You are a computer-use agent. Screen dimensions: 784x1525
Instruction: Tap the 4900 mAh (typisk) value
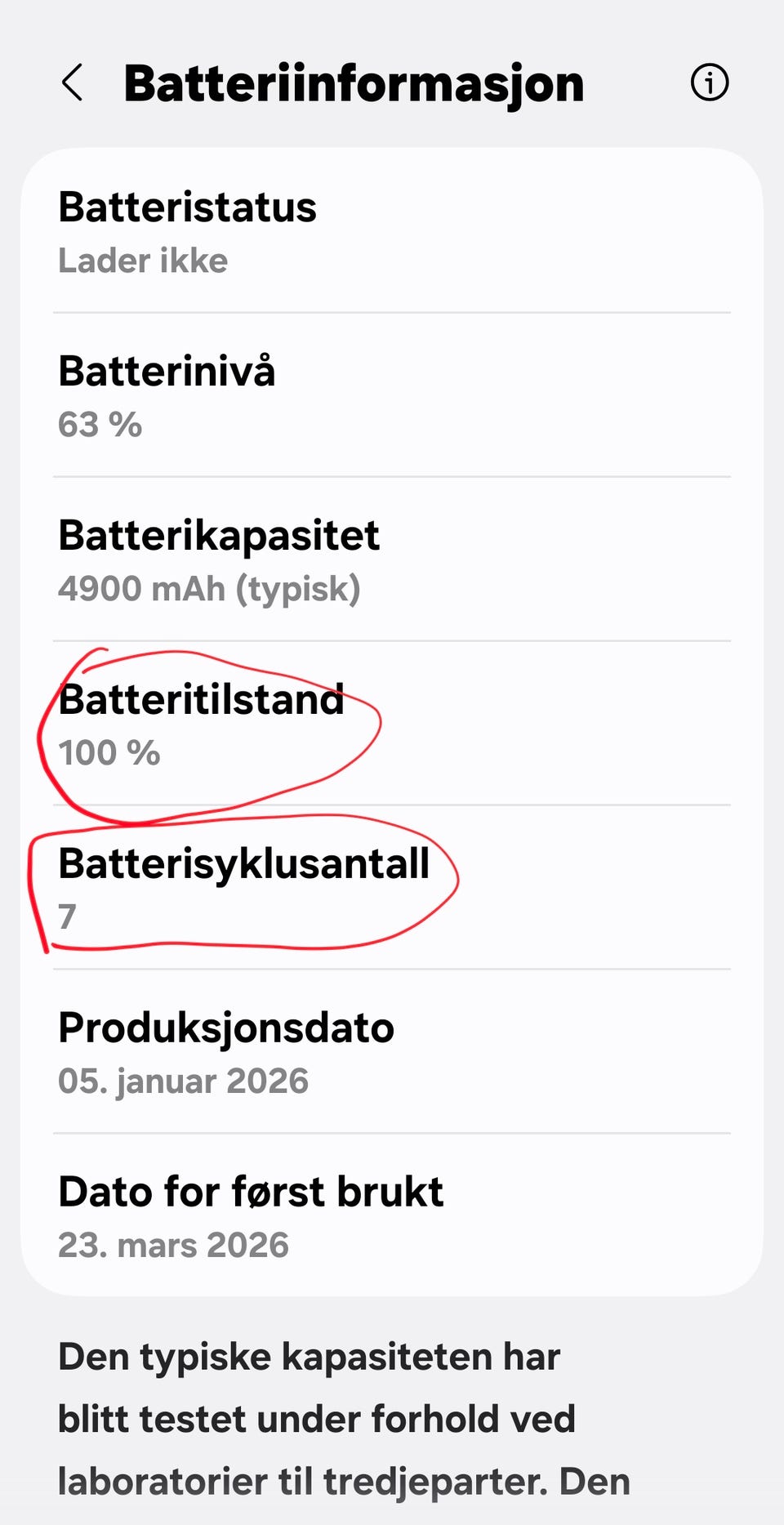209,589
